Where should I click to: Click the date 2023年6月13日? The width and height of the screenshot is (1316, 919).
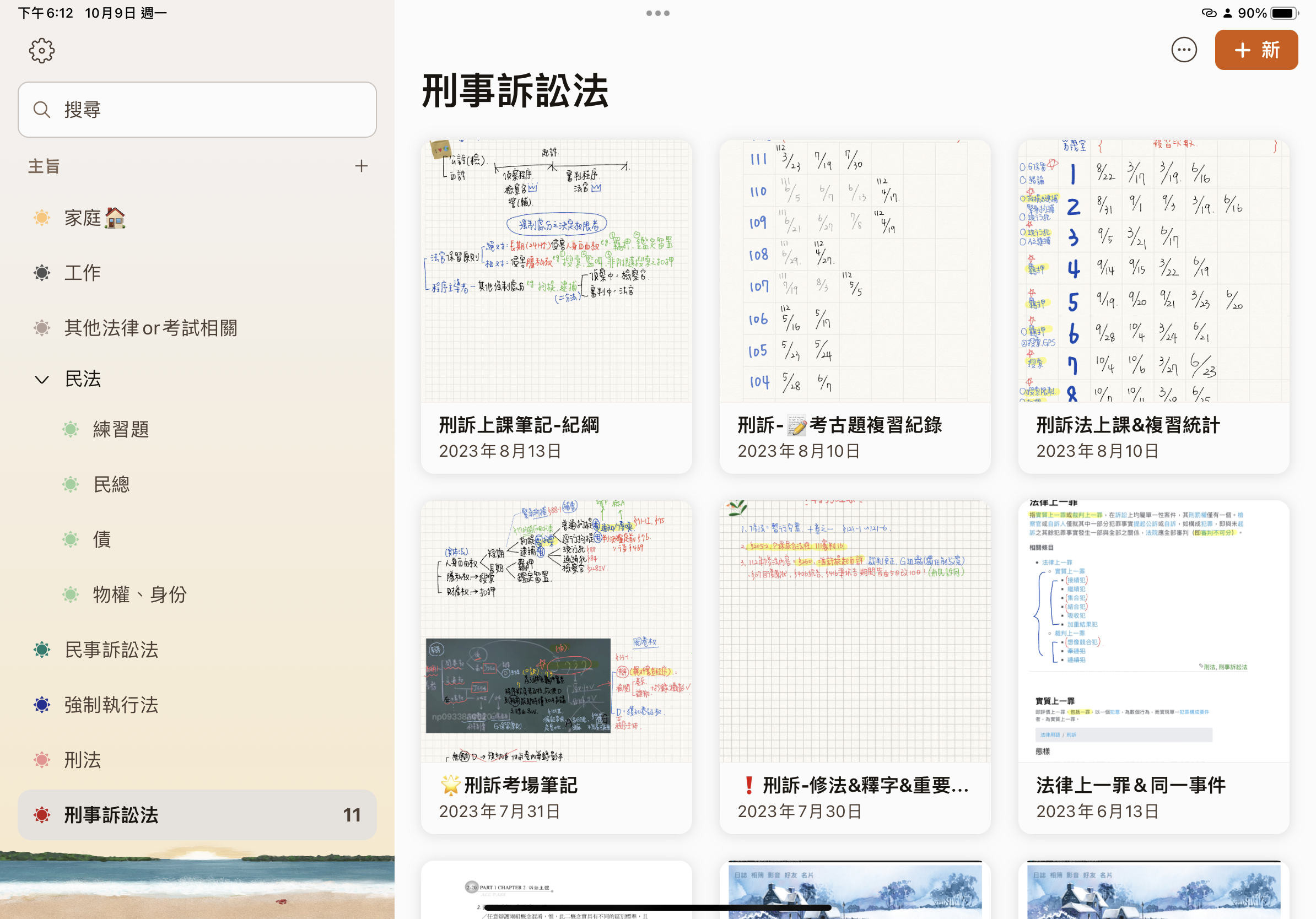(1098, 812)
